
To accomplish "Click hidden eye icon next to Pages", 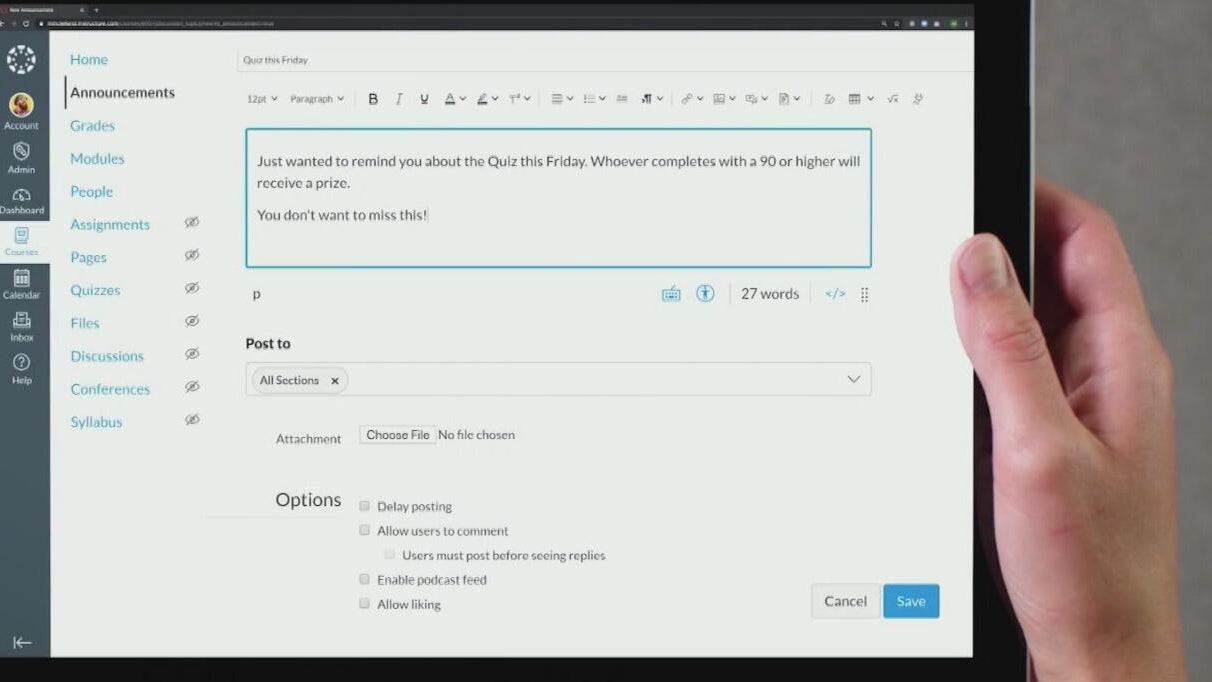I will point(192,255).
